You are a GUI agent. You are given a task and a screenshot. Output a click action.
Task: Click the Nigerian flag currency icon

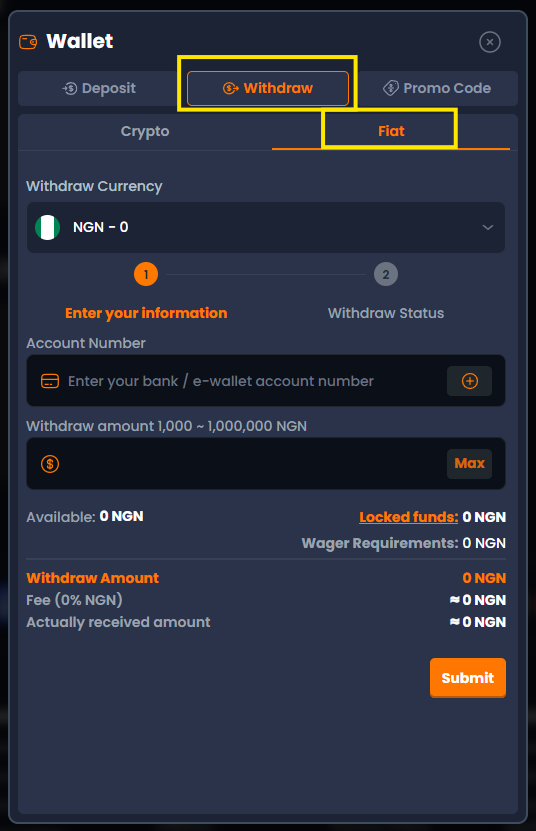point(47,227)
